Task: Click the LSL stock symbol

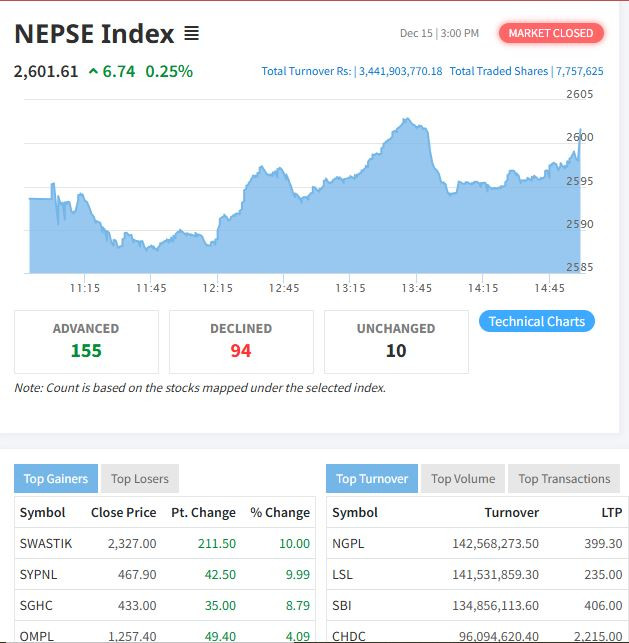Action: click(343, 574)
